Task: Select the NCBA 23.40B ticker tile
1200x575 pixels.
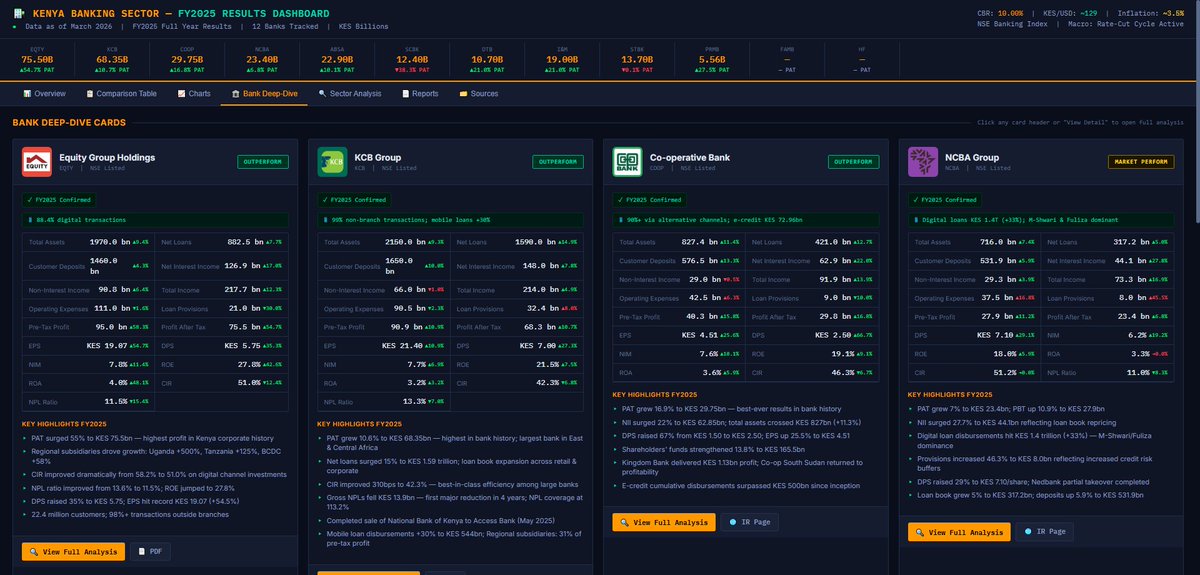Action: [262, 59]
